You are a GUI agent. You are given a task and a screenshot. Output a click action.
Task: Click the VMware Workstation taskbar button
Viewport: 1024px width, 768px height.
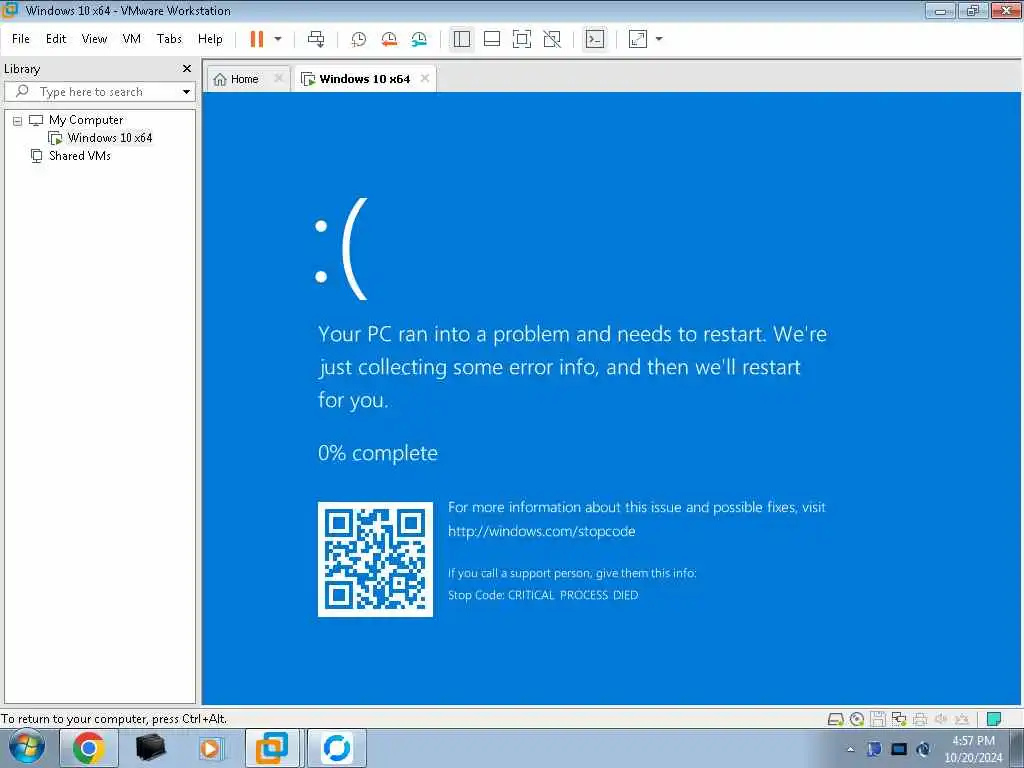(272, 748)
